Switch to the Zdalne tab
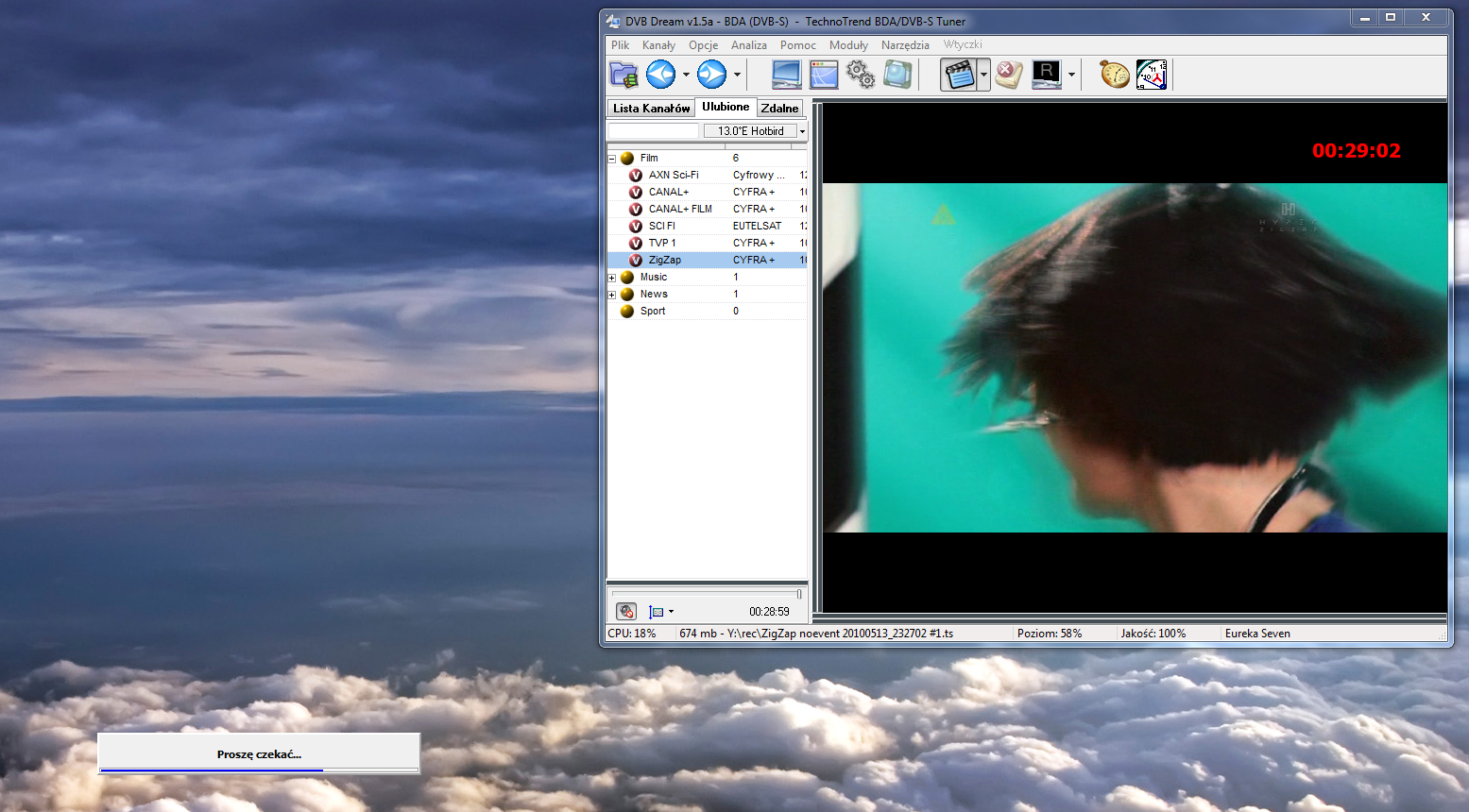 click(x=779, y=109)
